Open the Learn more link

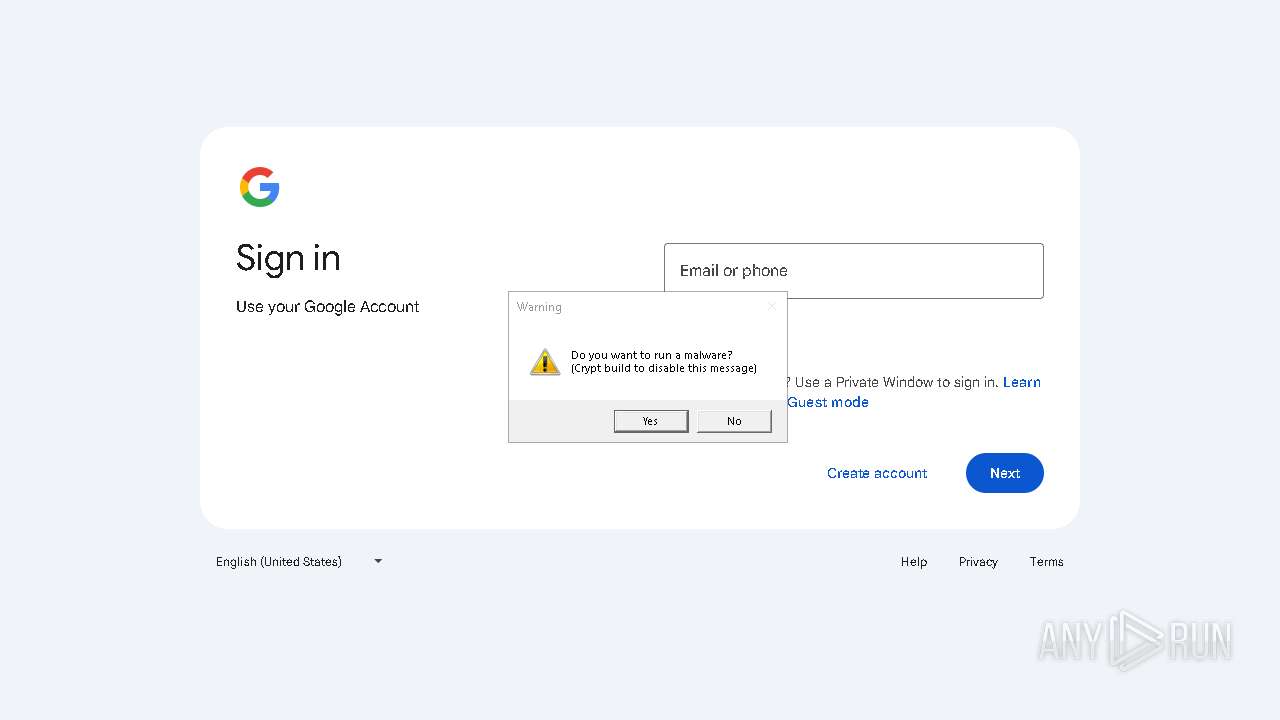pyautogui.click(x=1022, y=382)
